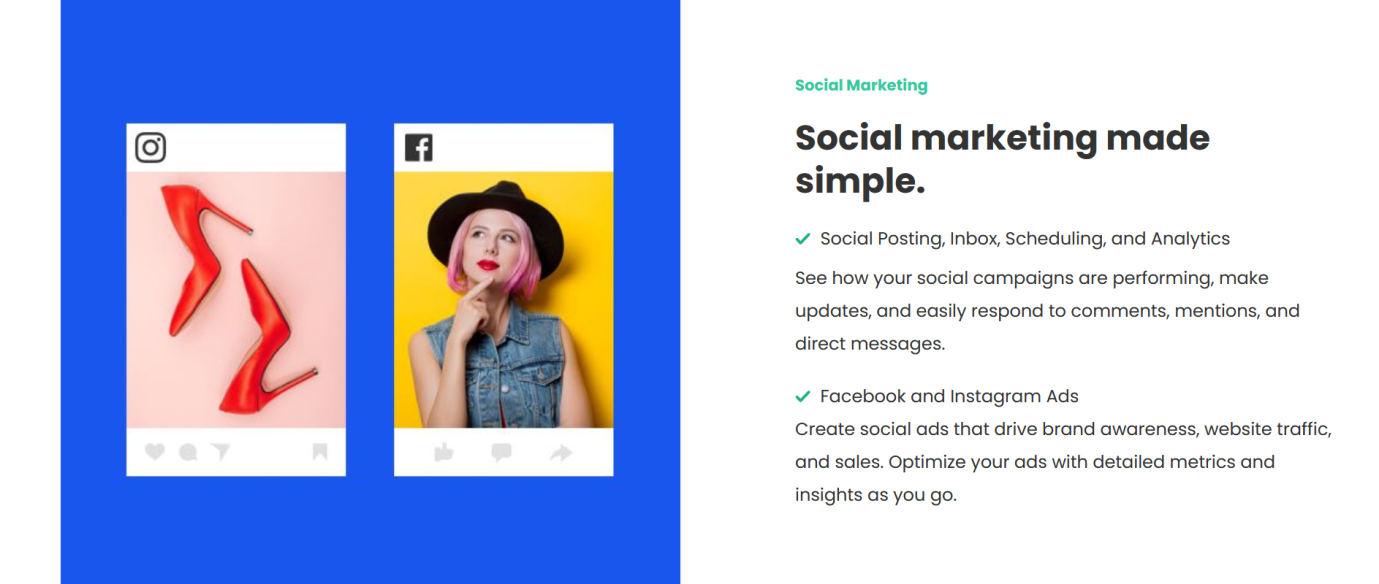Click the comment icon on Facebook card
Image resolution: width=1379 pixels, height=584 pixels.
[502, 453]
